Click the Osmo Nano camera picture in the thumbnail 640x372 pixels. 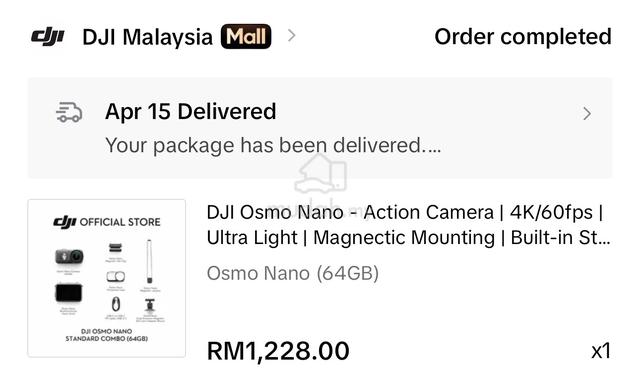69,256
